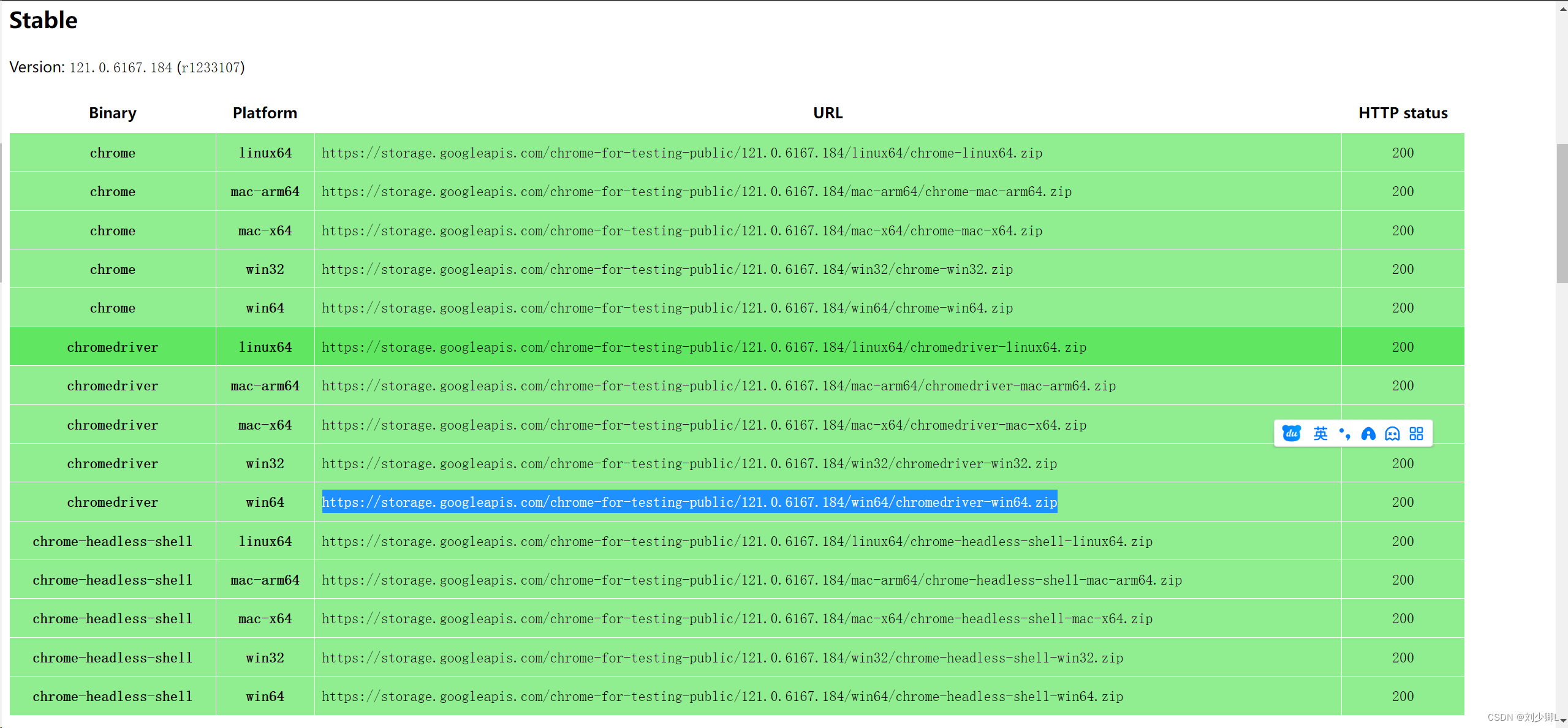Image resolution: width=1568 pixels, height=728 pixels.
Task: Click the IME voice input 'A' icon
Action: click(x=1368, y=434)
